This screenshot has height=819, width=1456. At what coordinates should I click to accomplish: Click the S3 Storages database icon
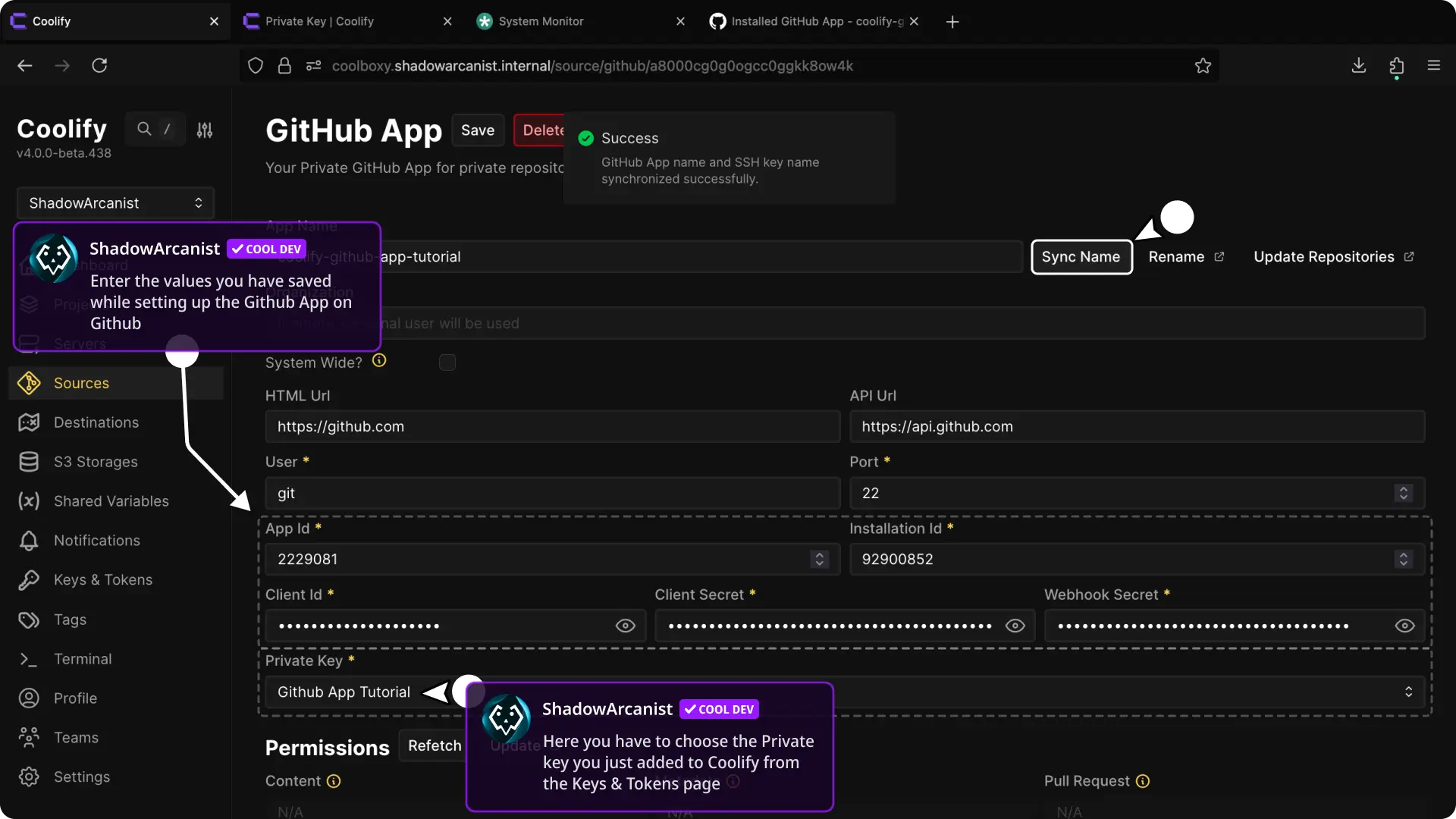pyautogui.click(x=29, y=462)
